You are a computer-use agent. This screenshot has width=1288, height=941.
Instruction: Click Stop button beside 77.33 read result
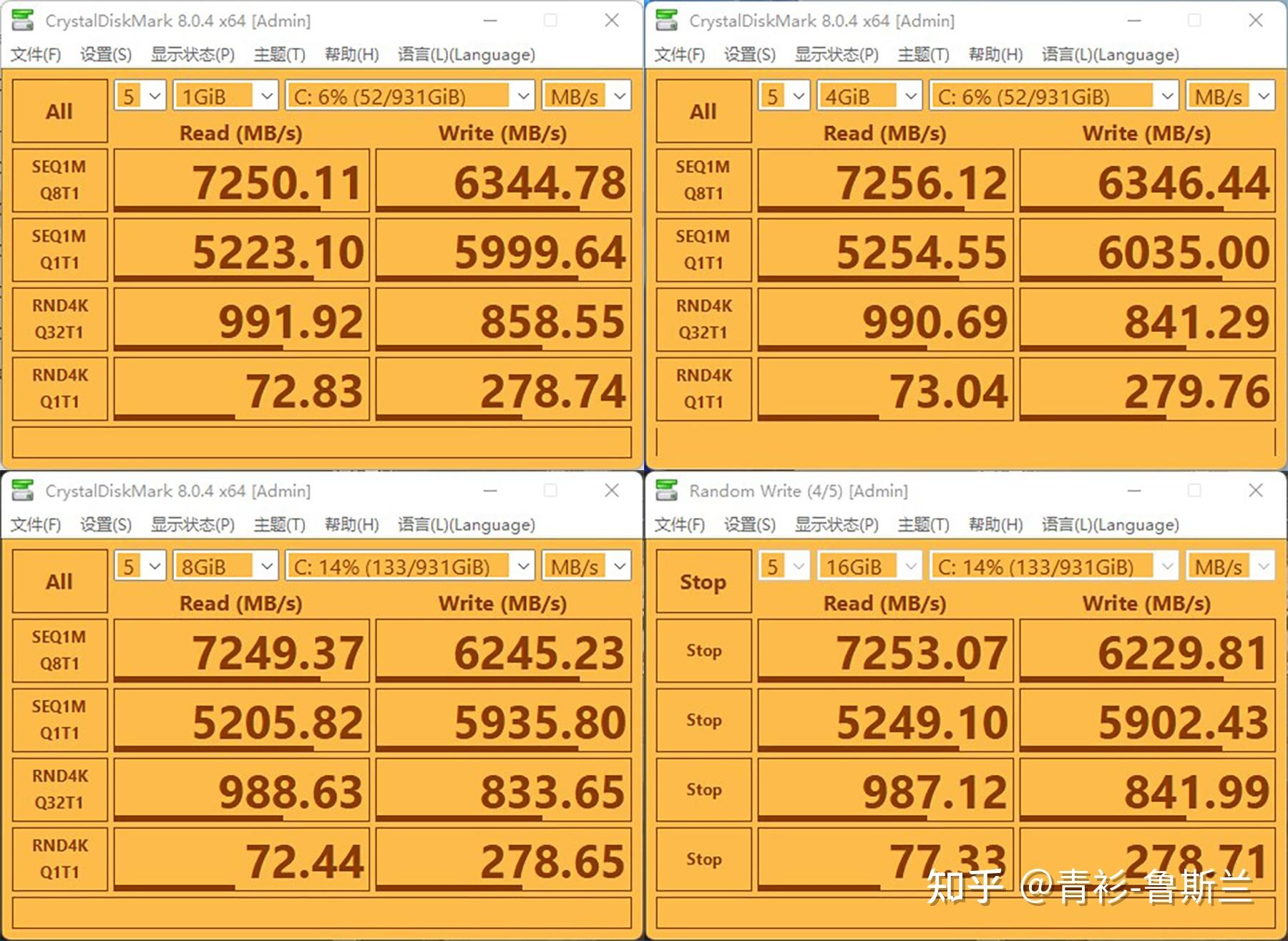pos(703,859)
